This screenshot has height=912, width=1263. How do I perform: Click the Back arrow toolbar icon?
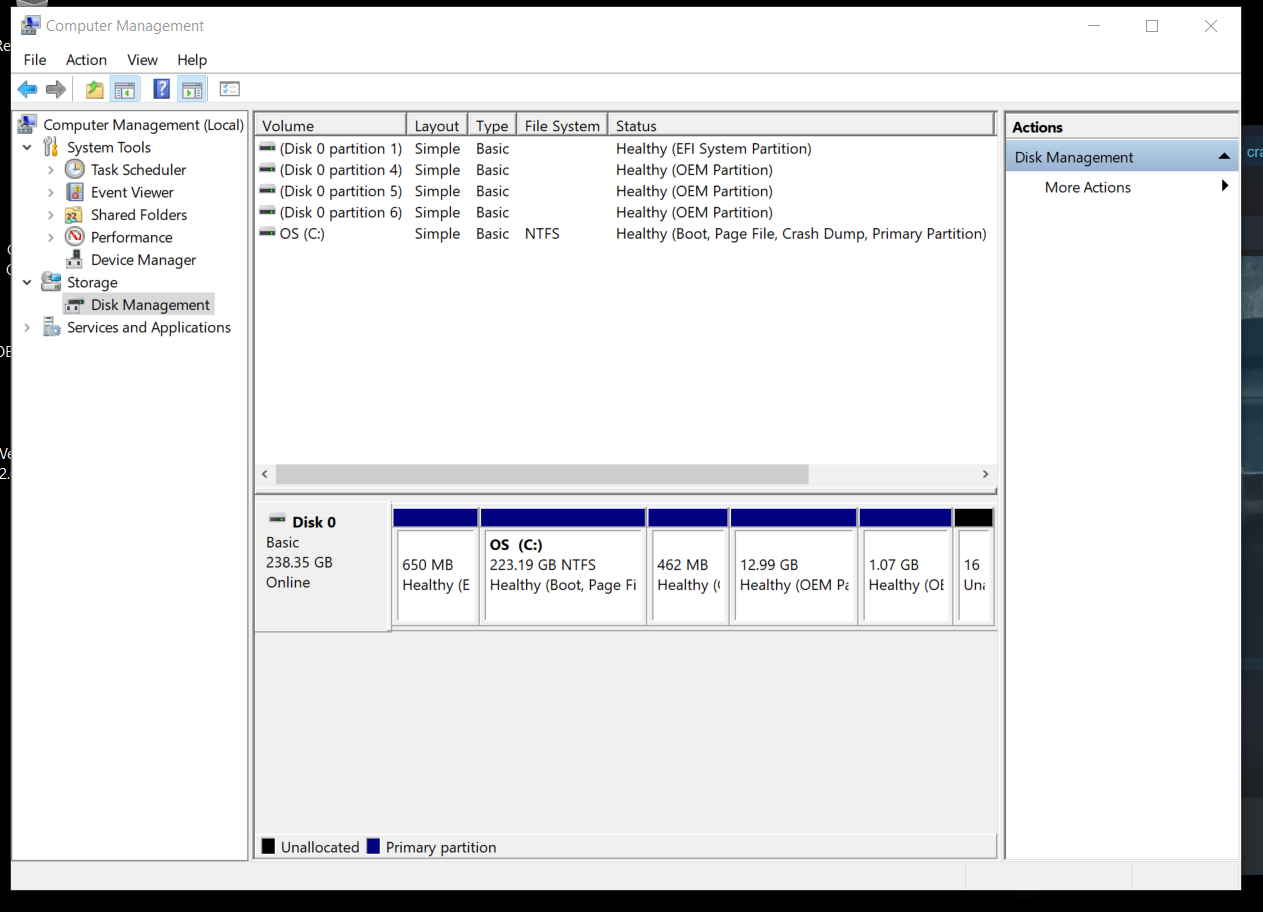27,90
